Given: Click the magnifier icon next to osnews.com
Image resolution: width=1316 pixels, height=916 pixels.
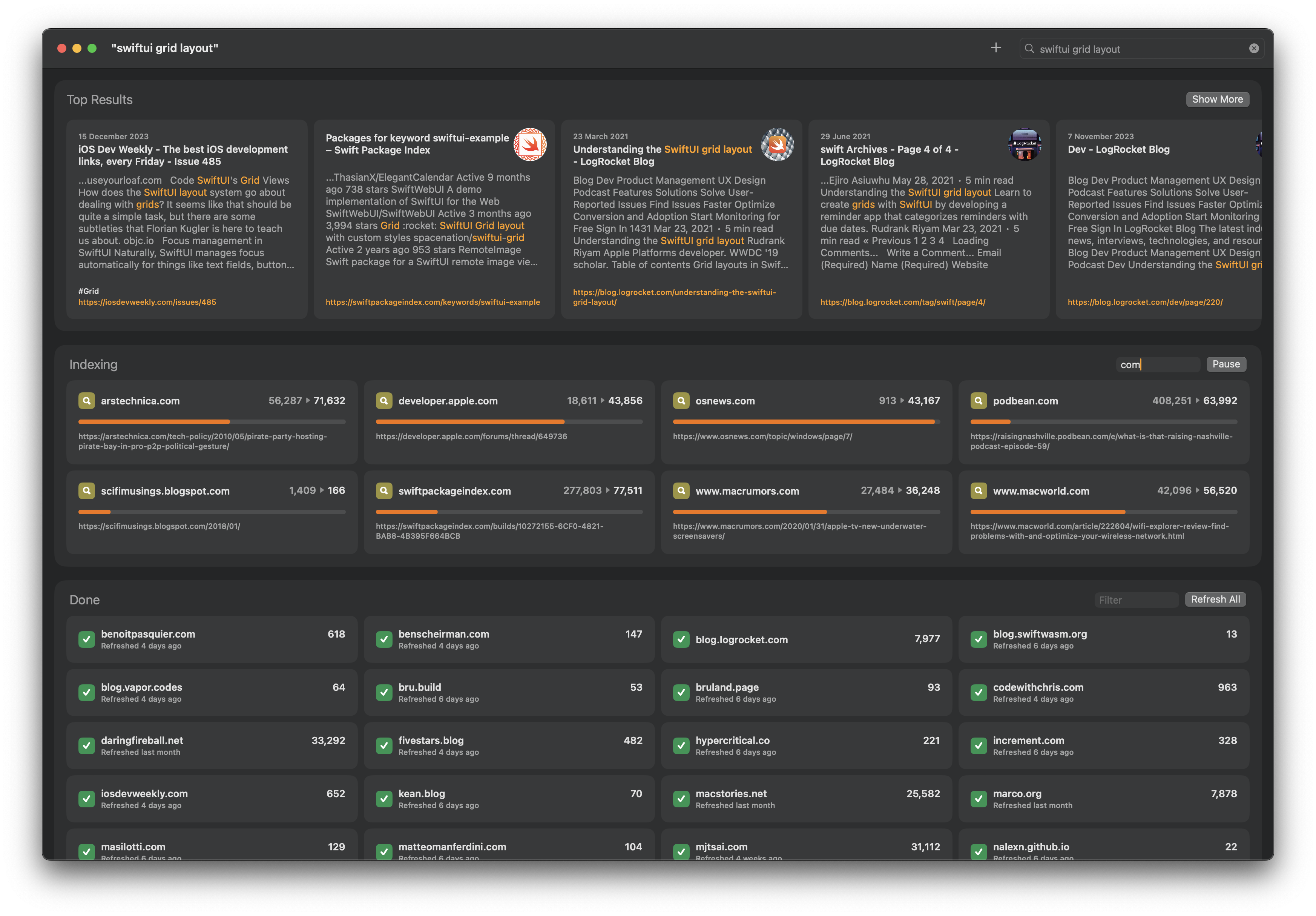Looking at the screenshot, I should (x=681, y=400).
